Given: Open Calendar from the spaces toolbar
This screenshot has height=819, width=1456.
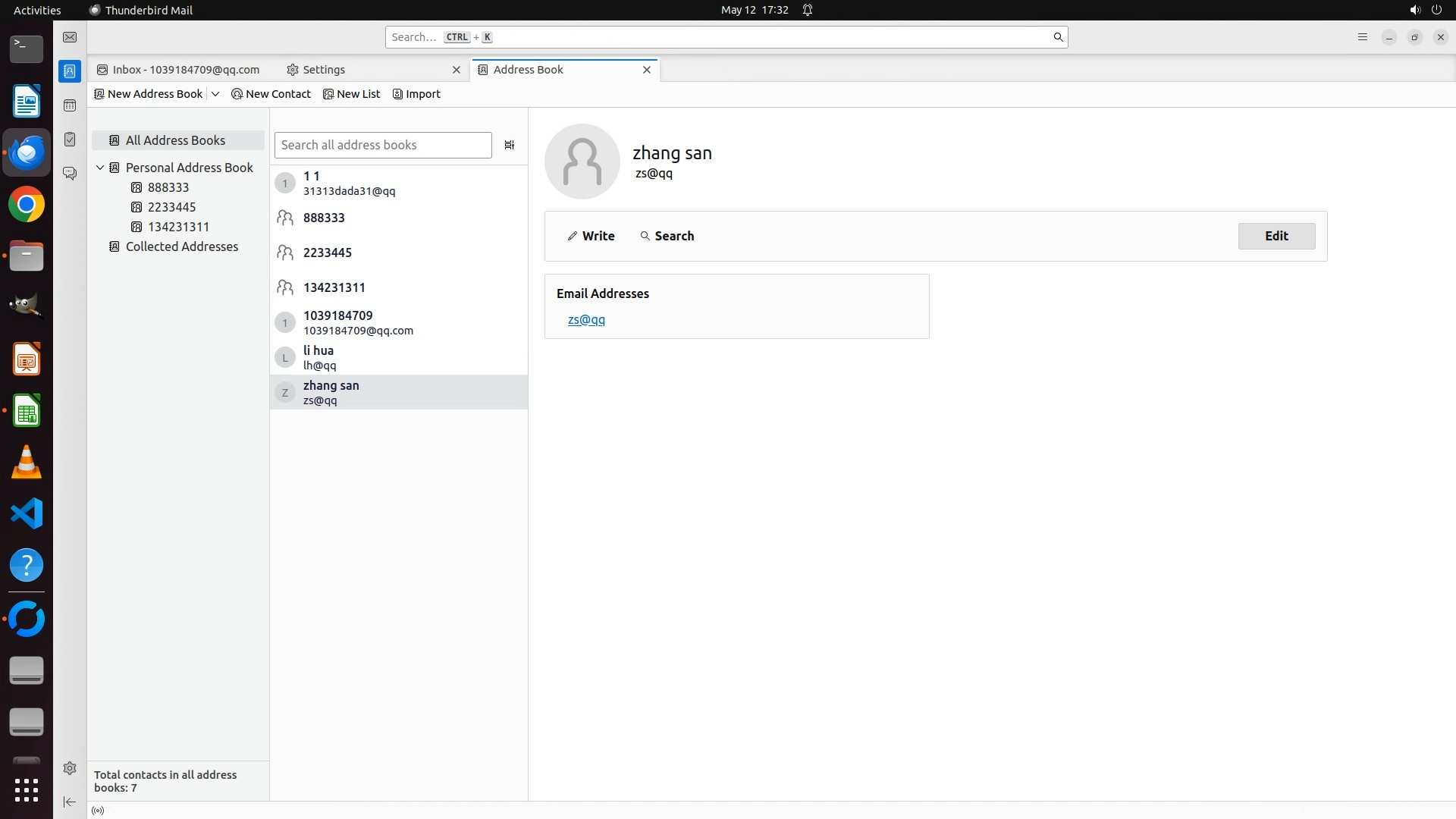Looking at the screenshot, I should [x=70, y=105].
